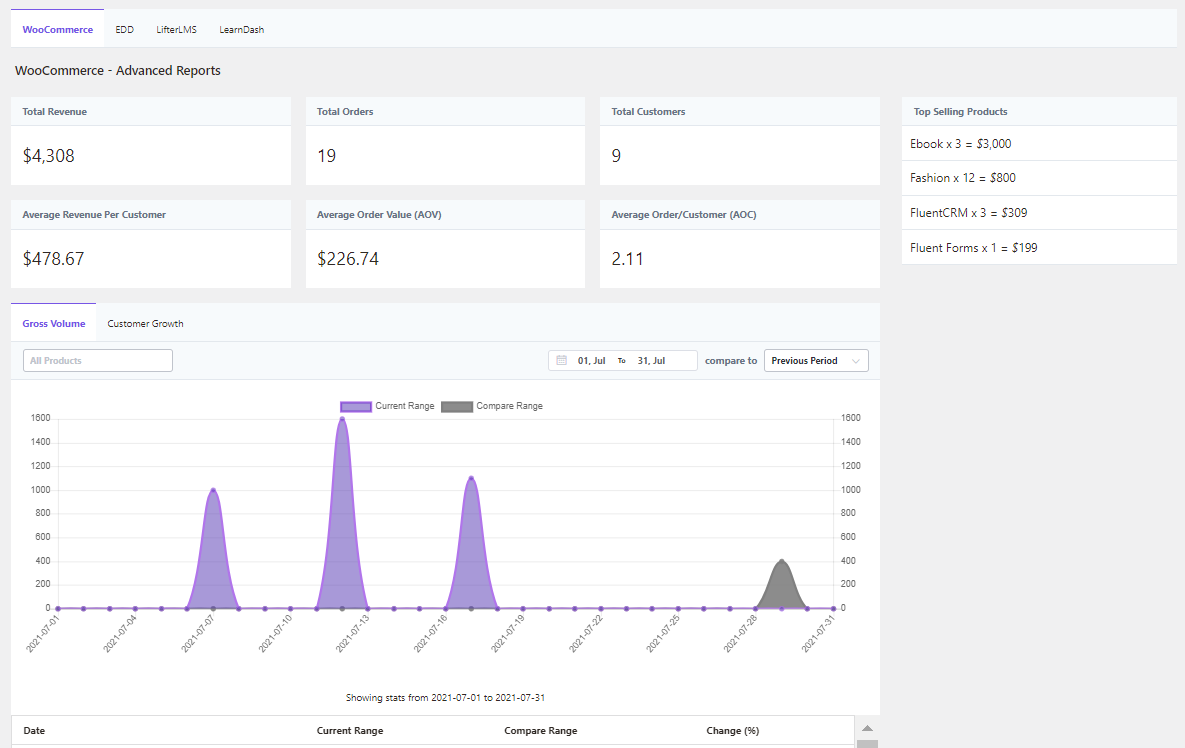Image resolution: width=1185 pixels, height=748 pixels.
Task: Open the Previous Period comparison dropdown
Action: [x=816, y=360]
